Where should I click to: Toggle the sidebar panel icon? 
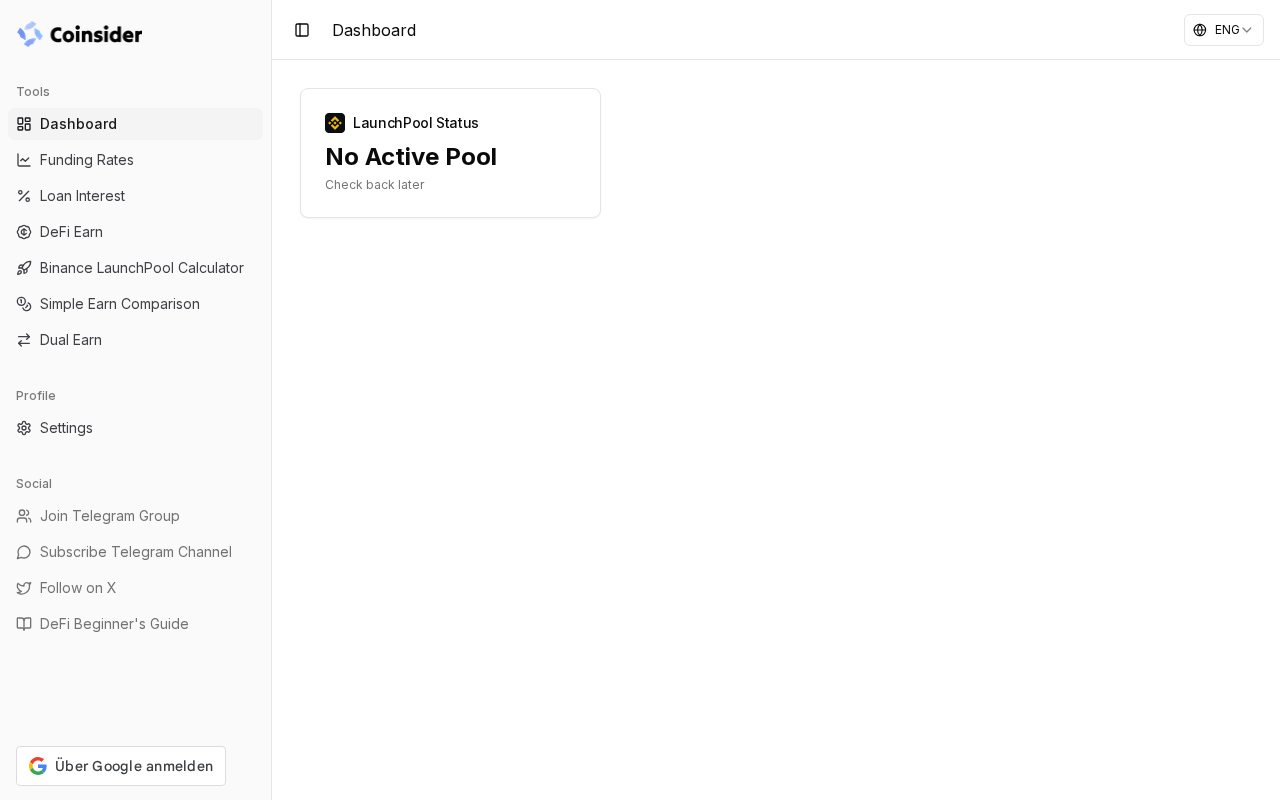(302, 30)
